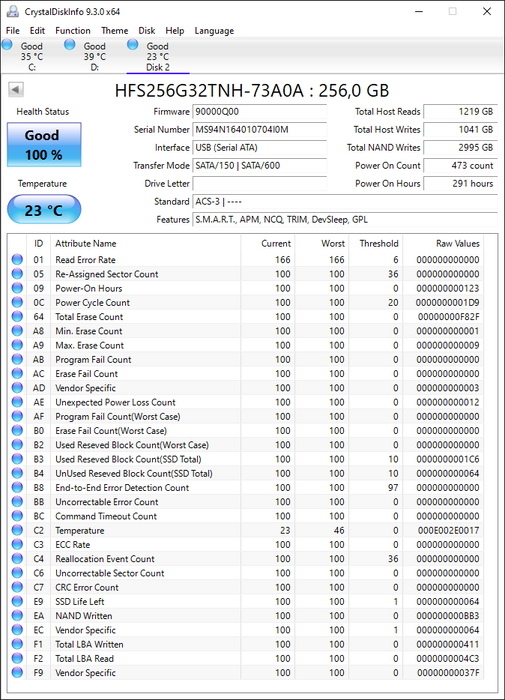The width and height of the screenshot is (505, 700).
Task: Click the previous disk arrow button
Action: click(x=16, y=90)
